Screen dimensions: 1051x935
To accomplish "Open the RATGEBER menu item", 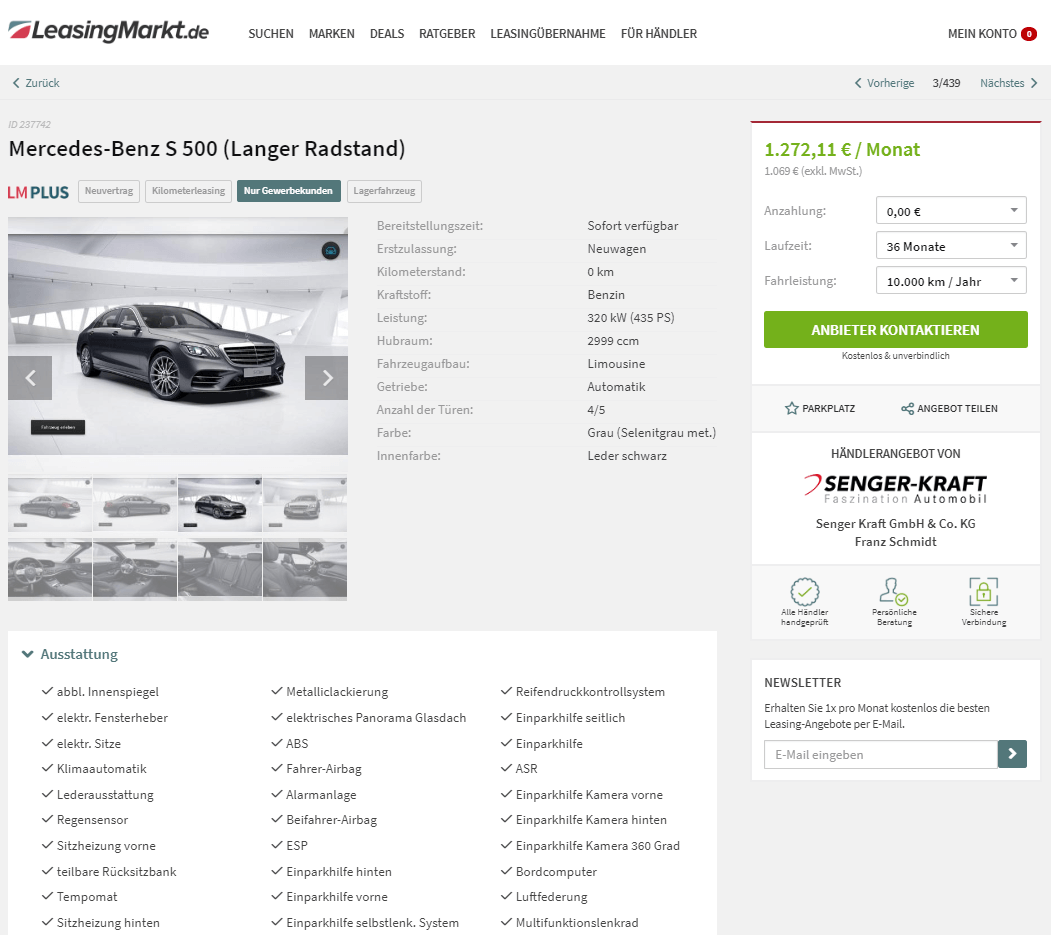I will (x=447, y=34).
